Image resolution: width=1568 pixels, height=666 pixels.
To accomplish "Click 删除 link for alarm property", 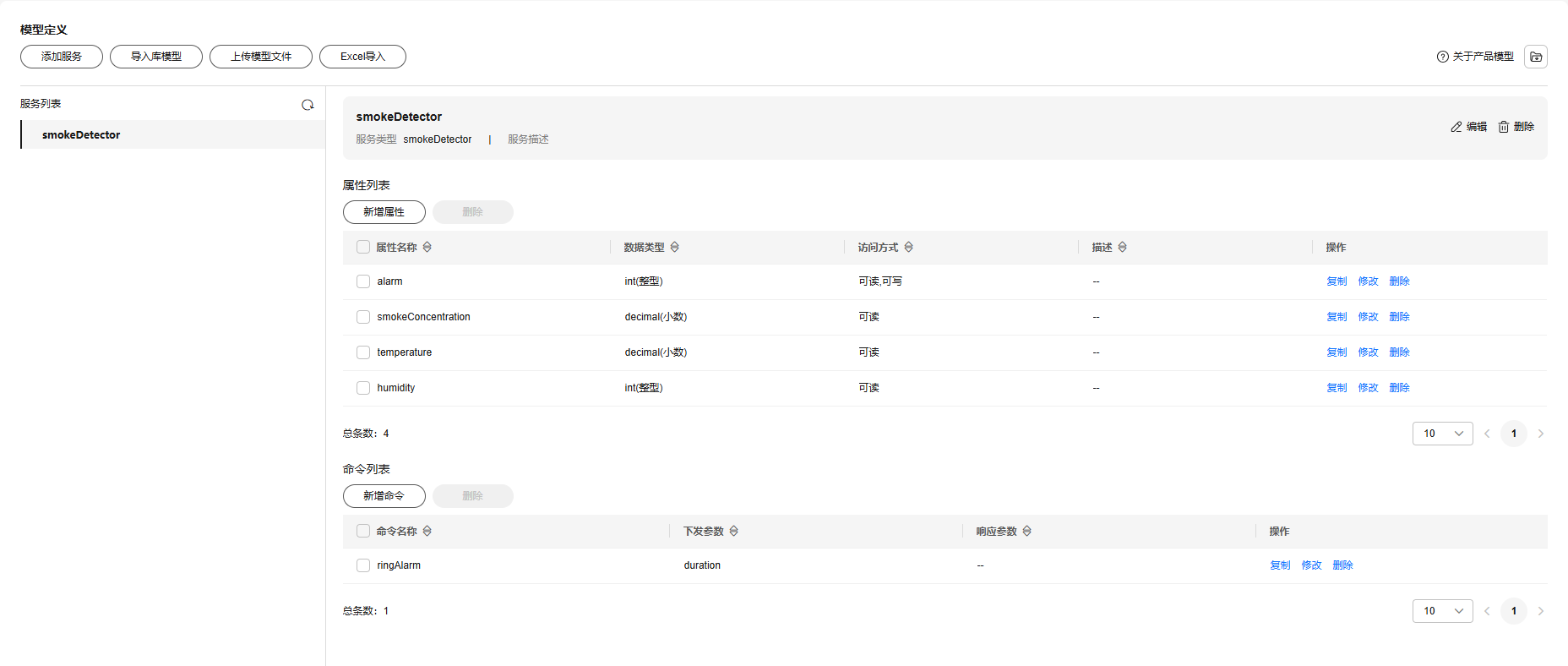I will (x=1399, y=281).
